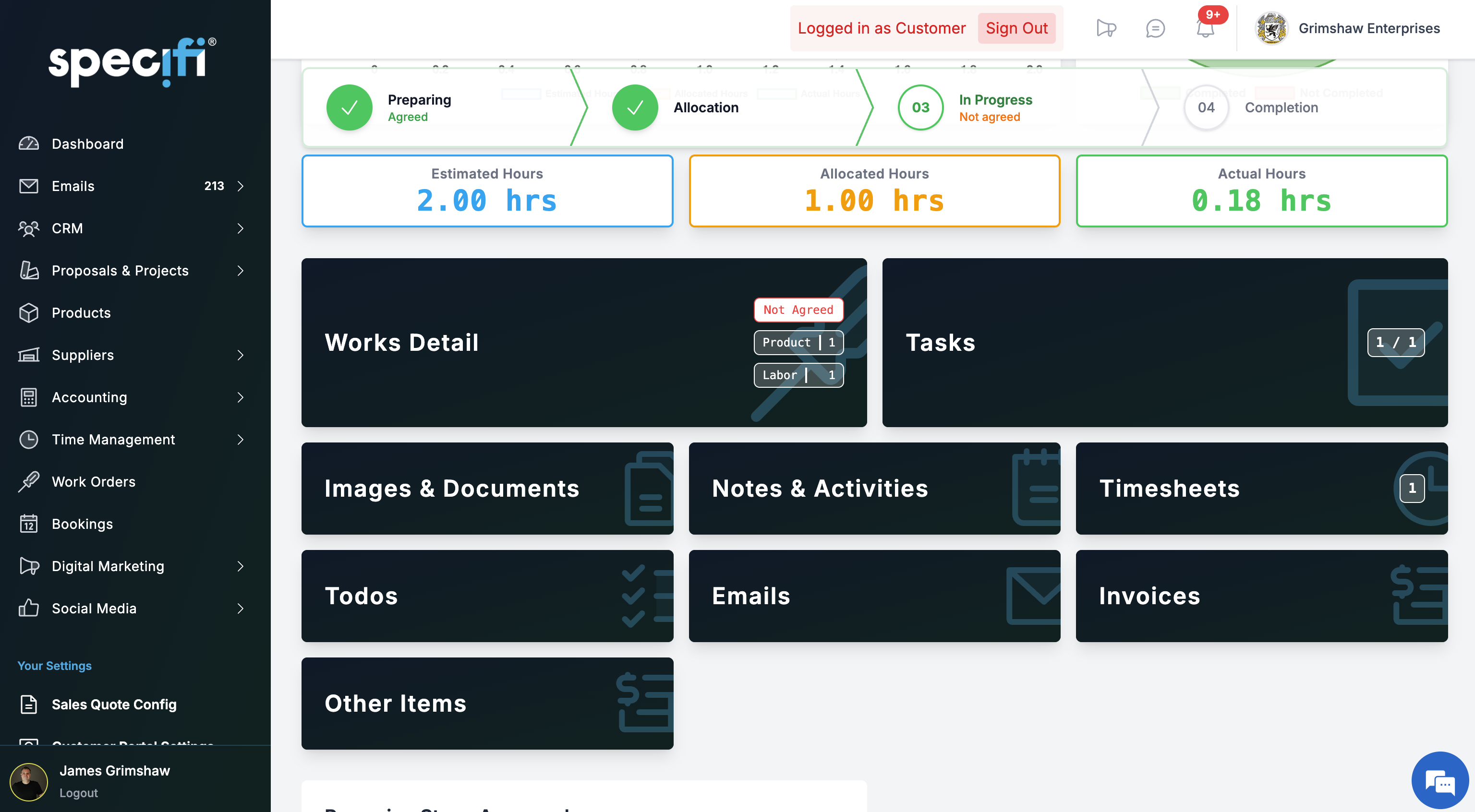Click the Products box icon
This screenshot has height=812, width=1475.
point(29,312)
